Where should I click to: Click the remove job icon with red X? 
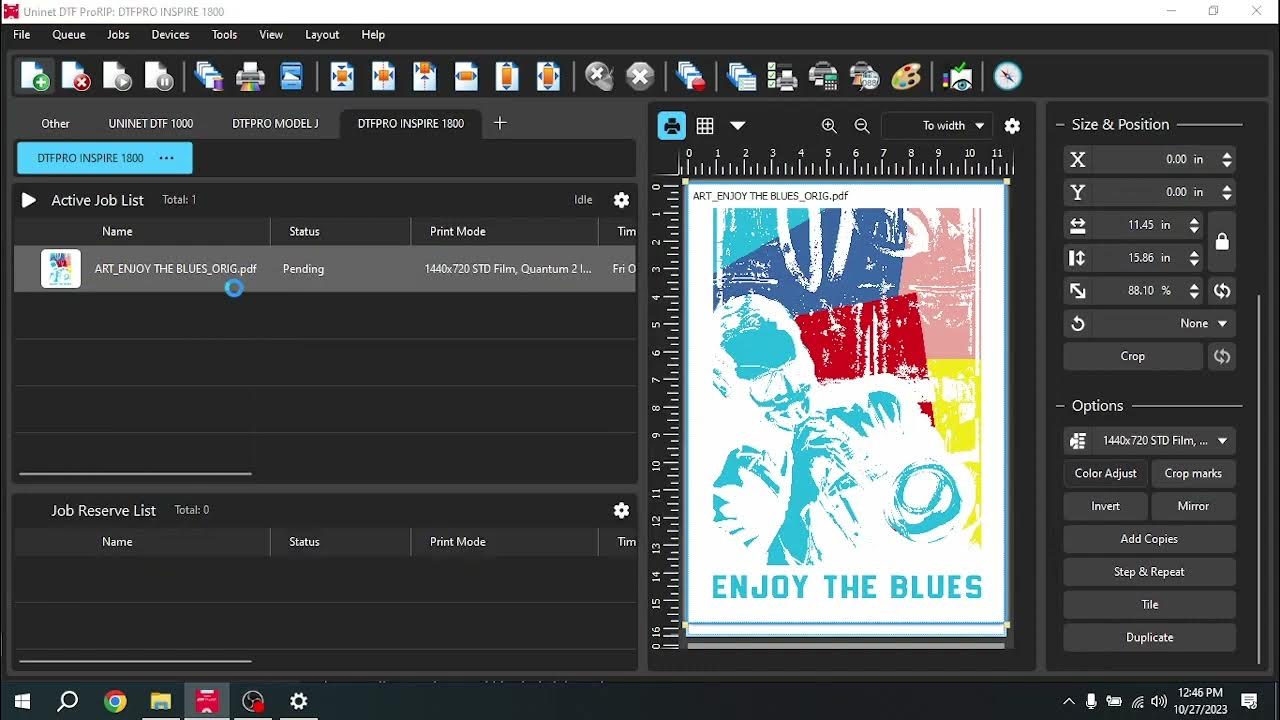point(76,76)
